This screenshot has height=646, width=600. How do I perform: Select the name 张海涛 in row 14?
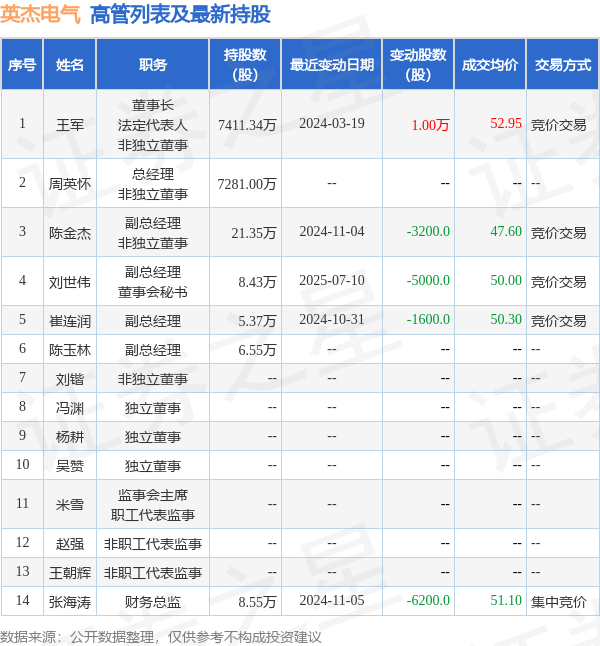pyautogui.click(x=70, y=602)
